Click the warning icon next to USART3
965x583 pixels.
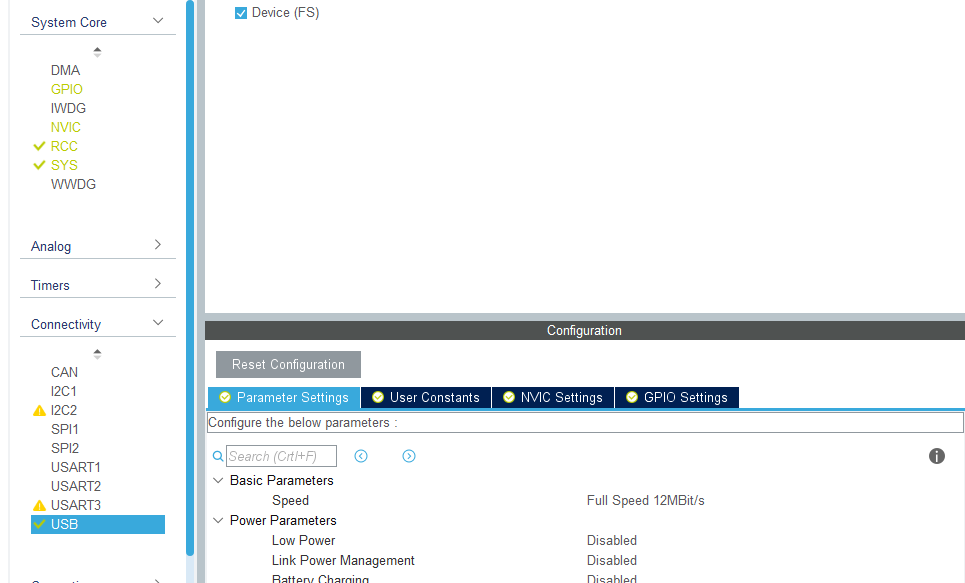(x=39, y=505)
